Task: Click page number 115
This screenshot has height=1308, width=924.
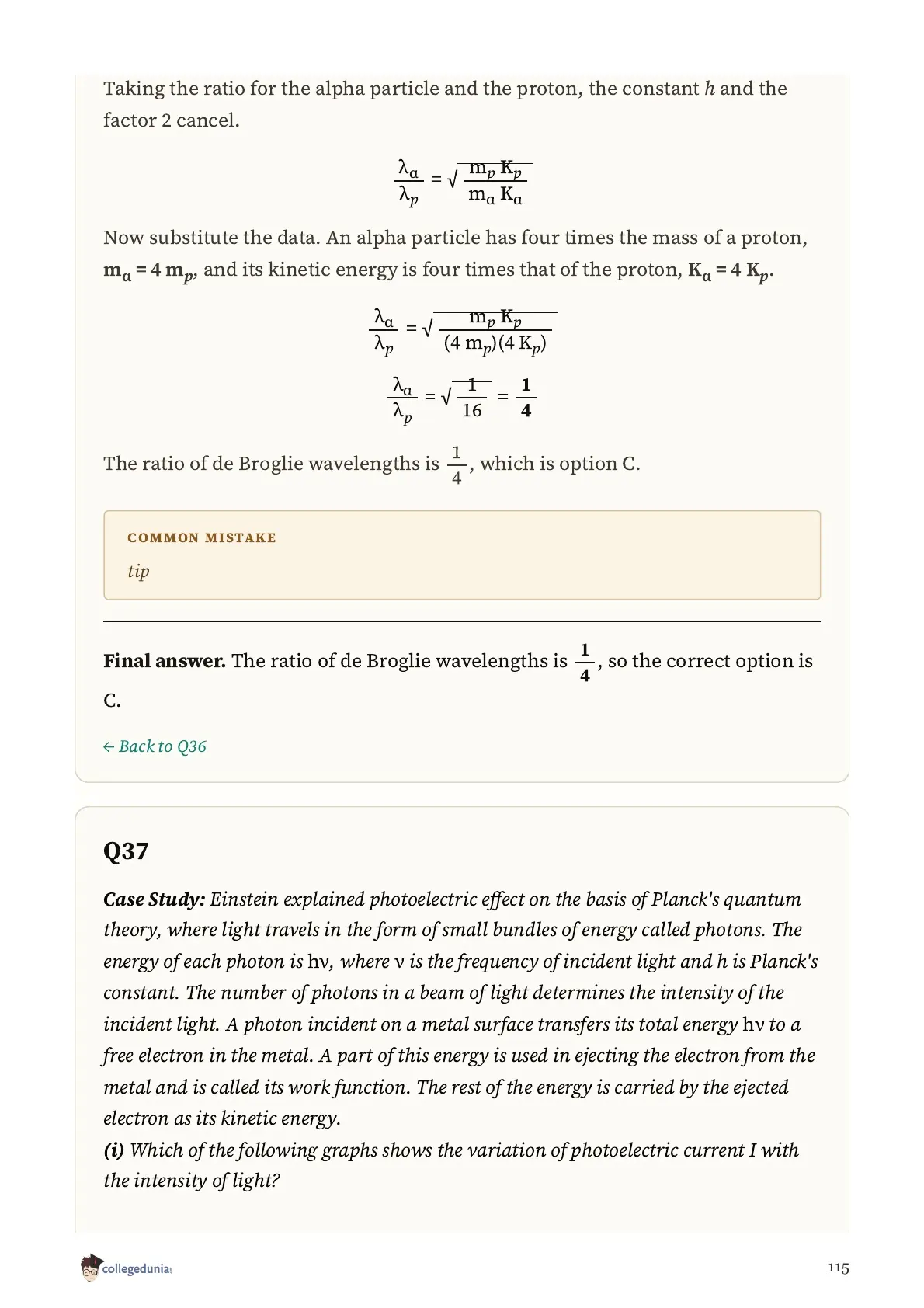Action: tap(838, 1268)
